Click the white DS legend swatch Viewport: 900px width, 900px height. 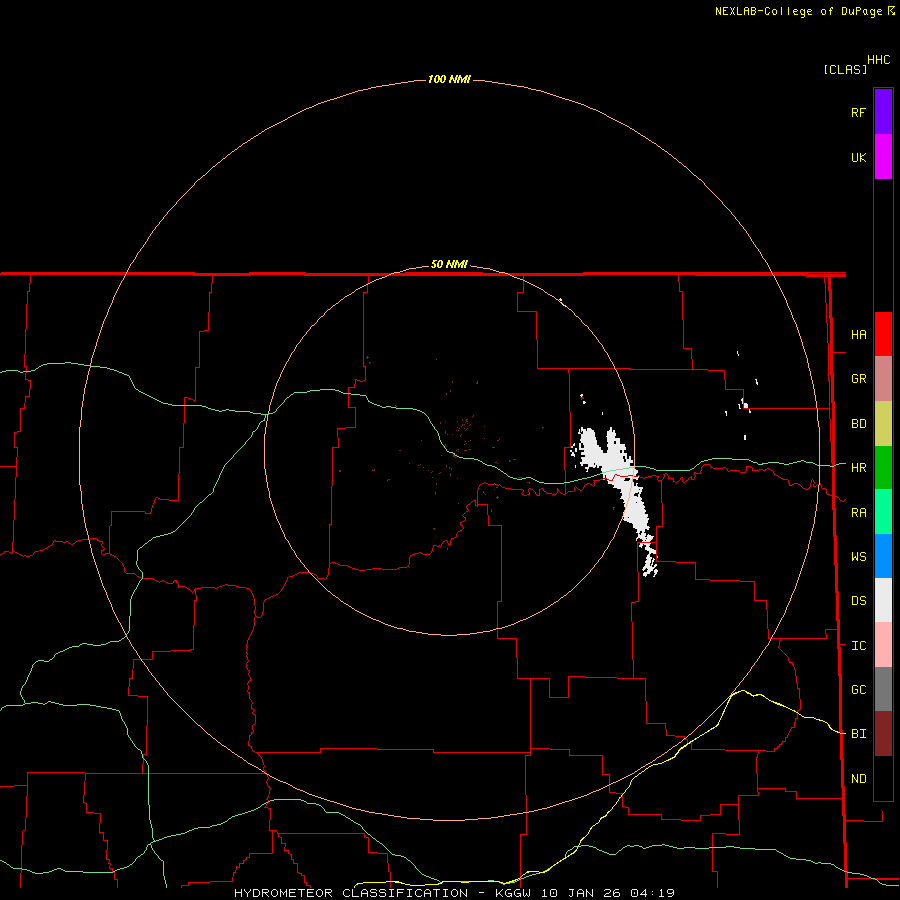coord(883,600)
